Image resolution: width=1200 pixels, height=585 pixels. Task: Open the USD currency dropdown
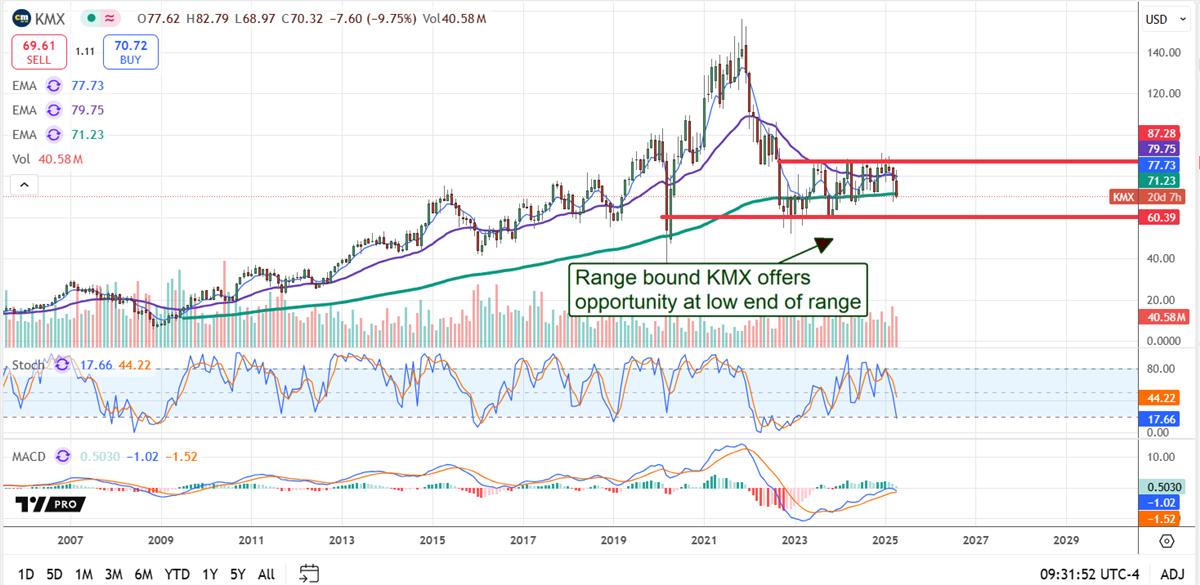click(x=1161, y=19)
